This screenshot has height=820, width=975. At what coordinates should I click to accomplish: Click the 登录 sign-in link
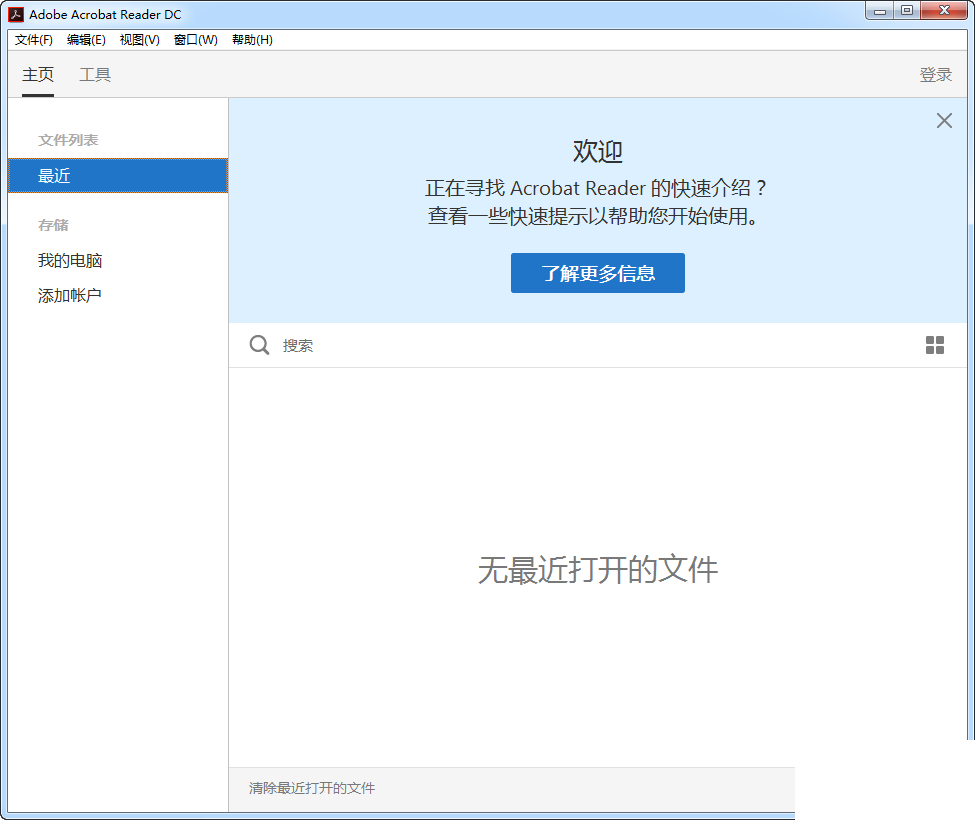936,75
